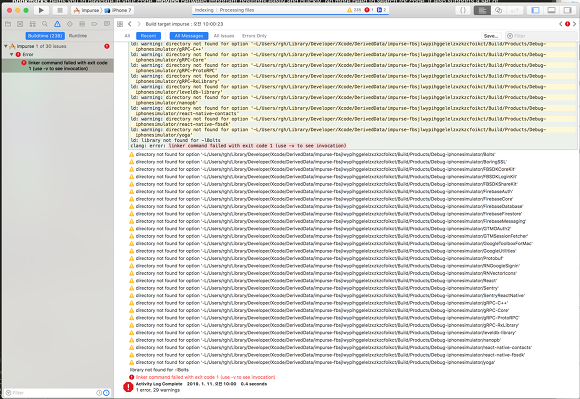Screen dimensions: 580x399
Task: Open the Project navigator folder icon
Action: pos(8,24)
